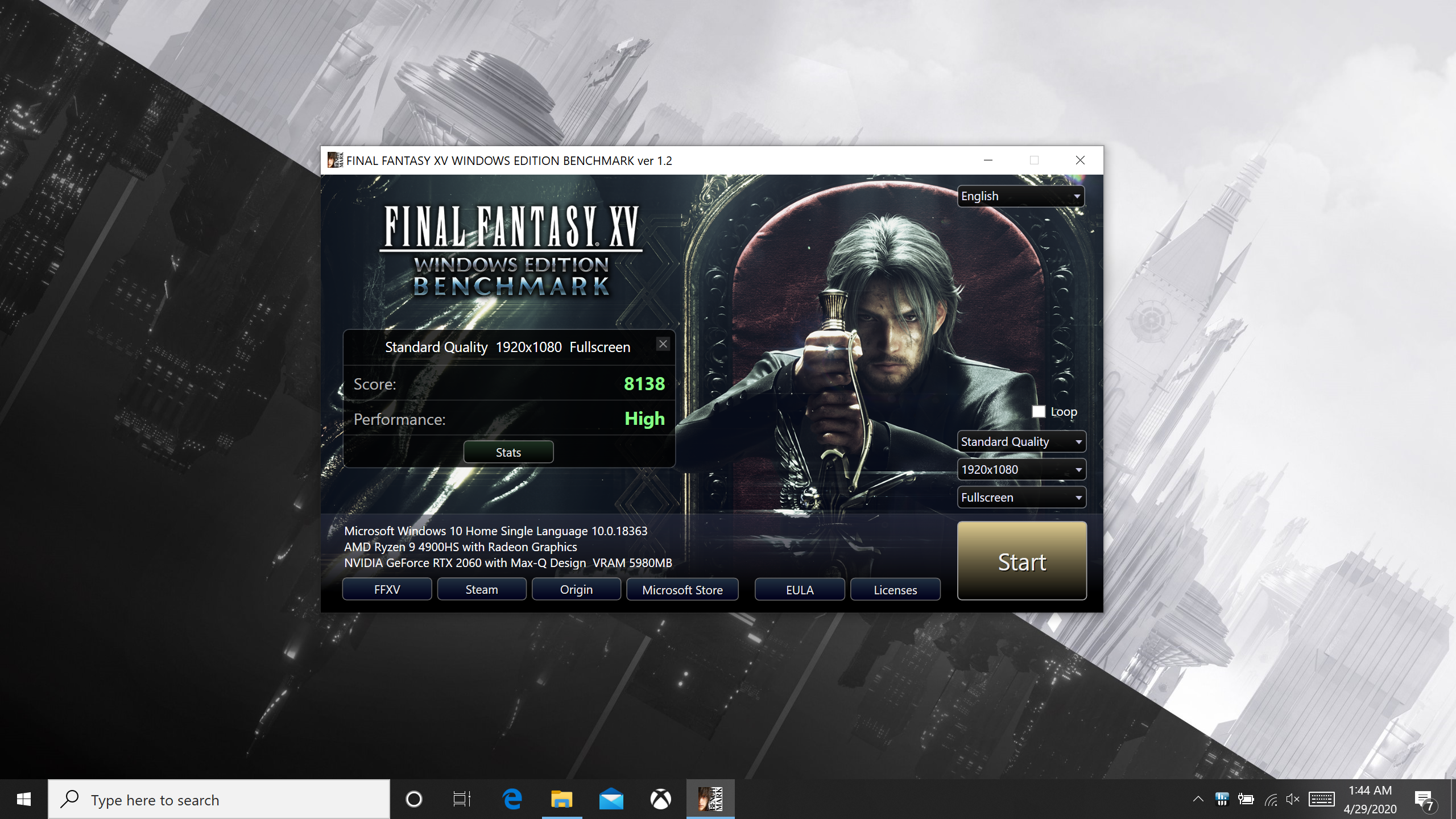This screenshot has height=819, width=1456.
Task: Open the Microsoft Store button
Action: (682, 589)
